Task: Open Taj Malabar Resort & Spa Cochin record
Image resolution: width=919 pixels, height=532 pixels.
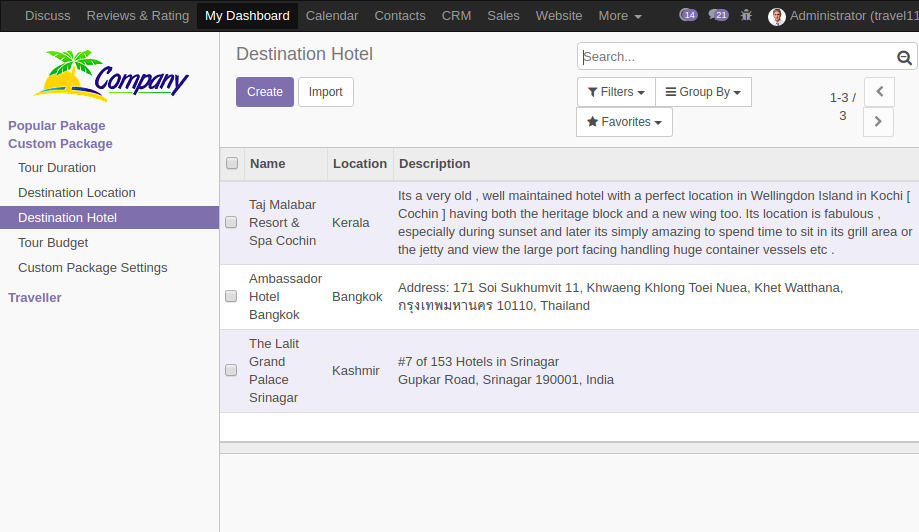Action: [x=282, y=223]
